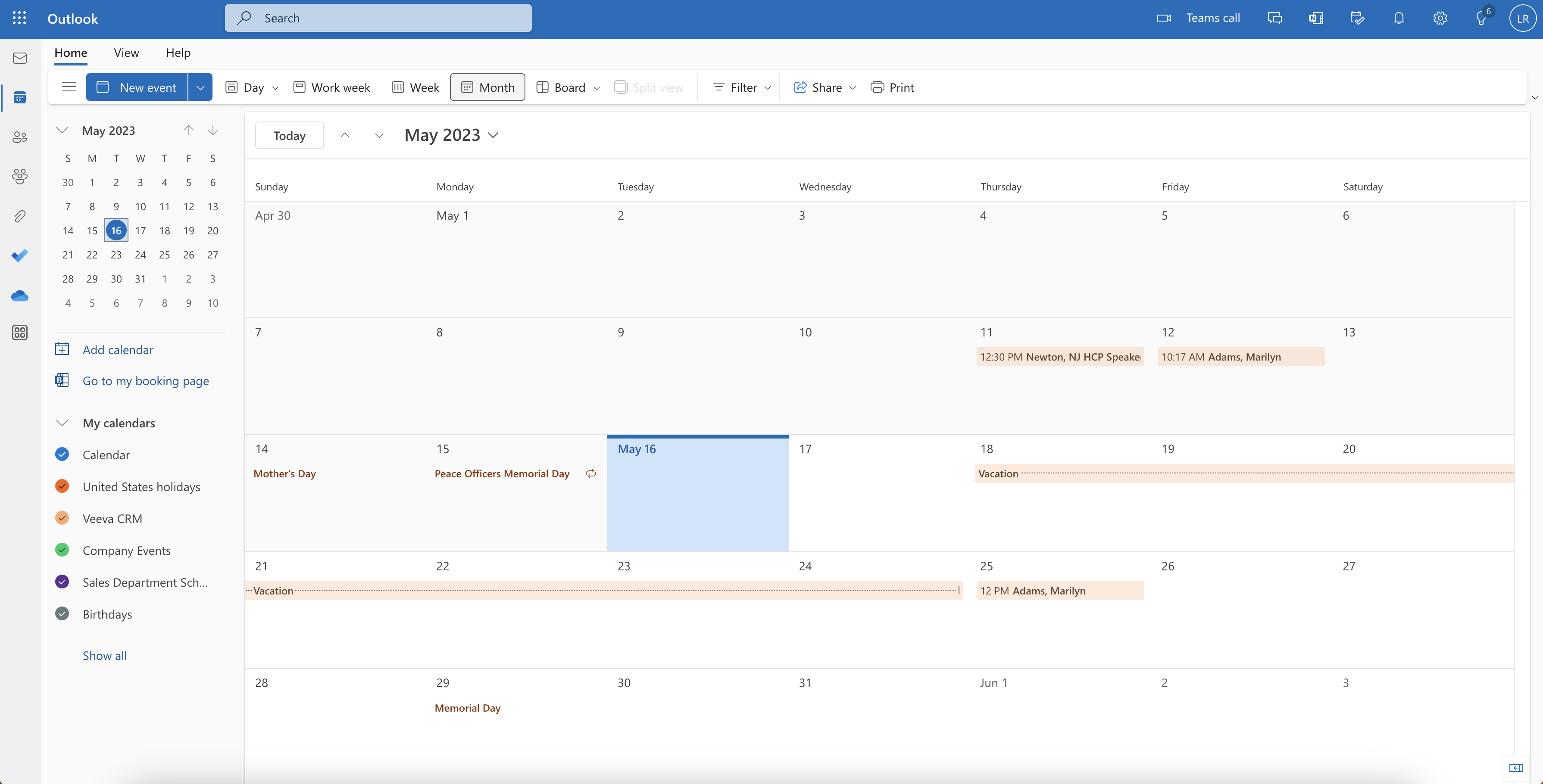Open the Help tab
The image size is (1543, 784).
pos(178,53)
